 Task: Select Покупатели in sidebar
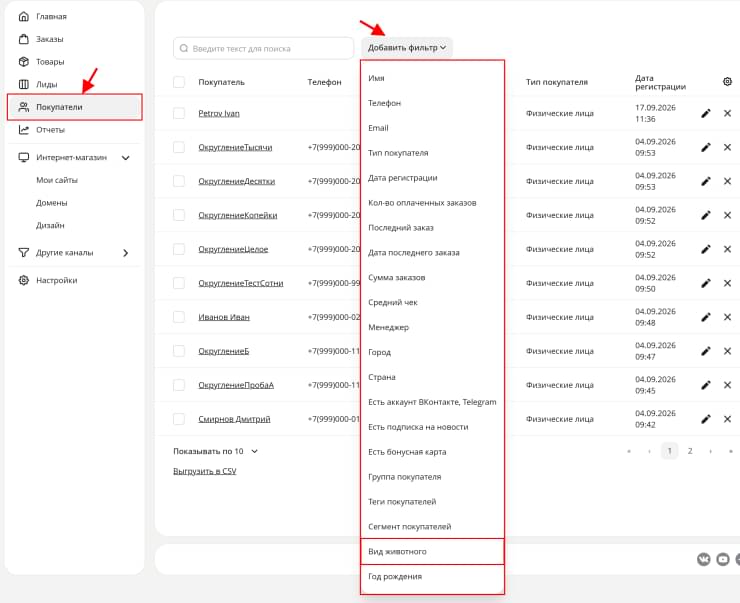click(x=75, y=107)
